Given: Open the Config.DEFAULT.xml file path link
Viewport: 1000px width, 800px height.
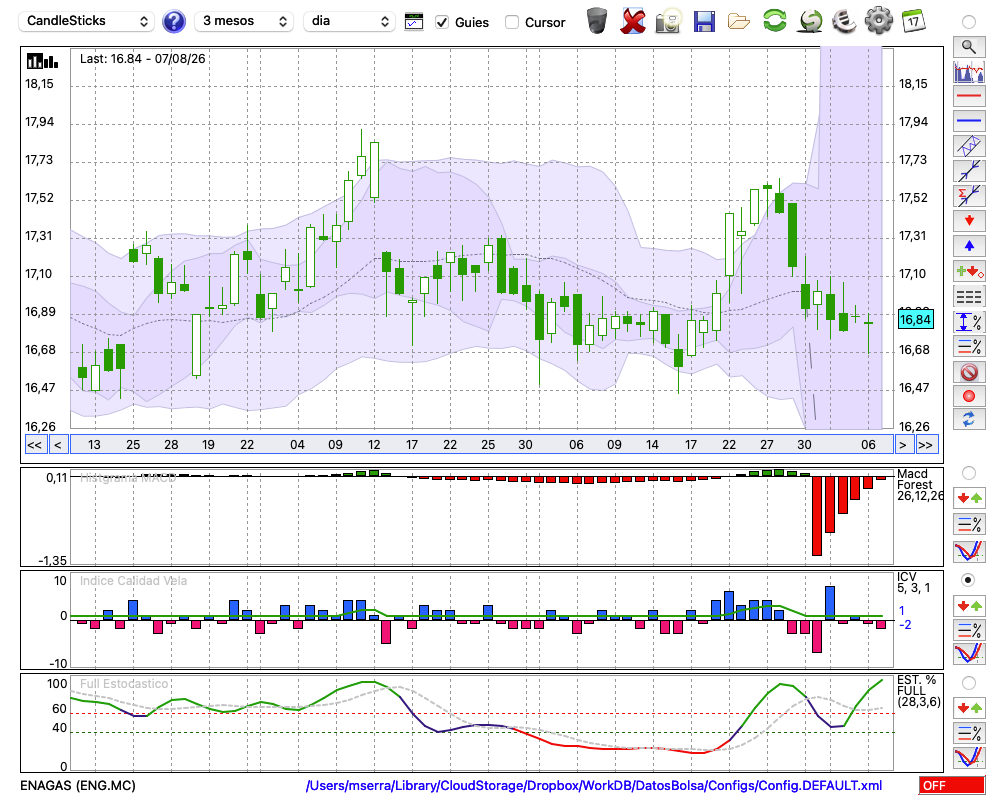Looking at the screenshot, I should (594, 785).
